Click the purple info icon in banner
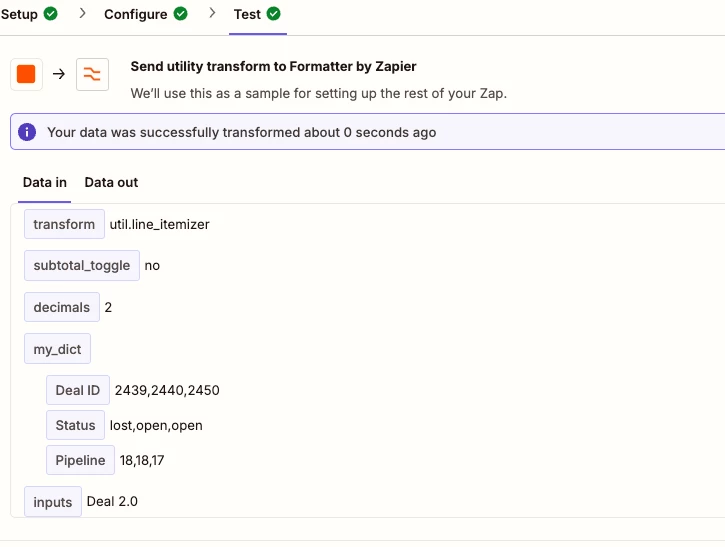The width and height of the screenshot is (725, 547). tap(27, 132)
